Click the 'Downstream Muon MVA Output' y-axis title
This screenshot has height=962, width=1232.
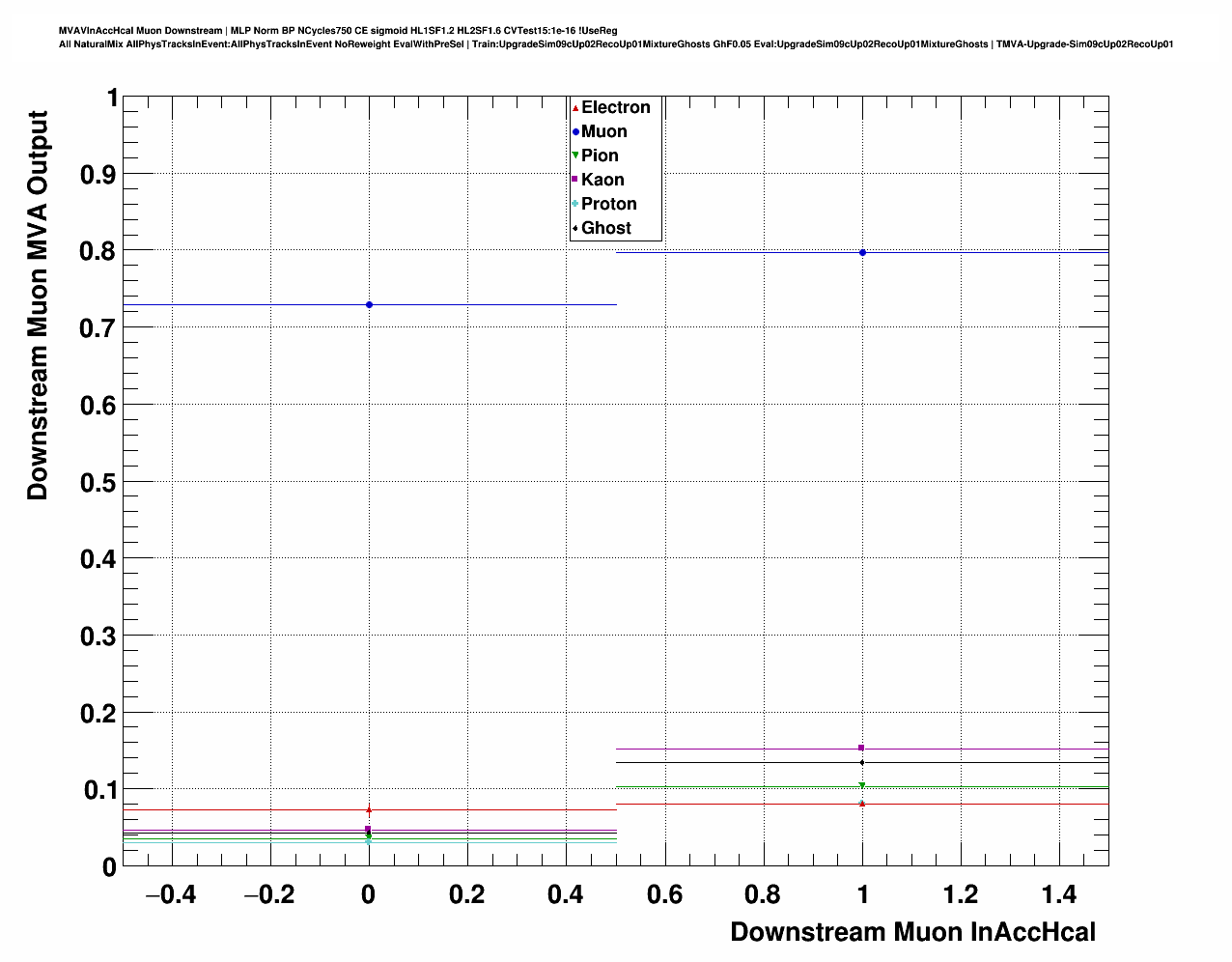[x=38, y=305]
